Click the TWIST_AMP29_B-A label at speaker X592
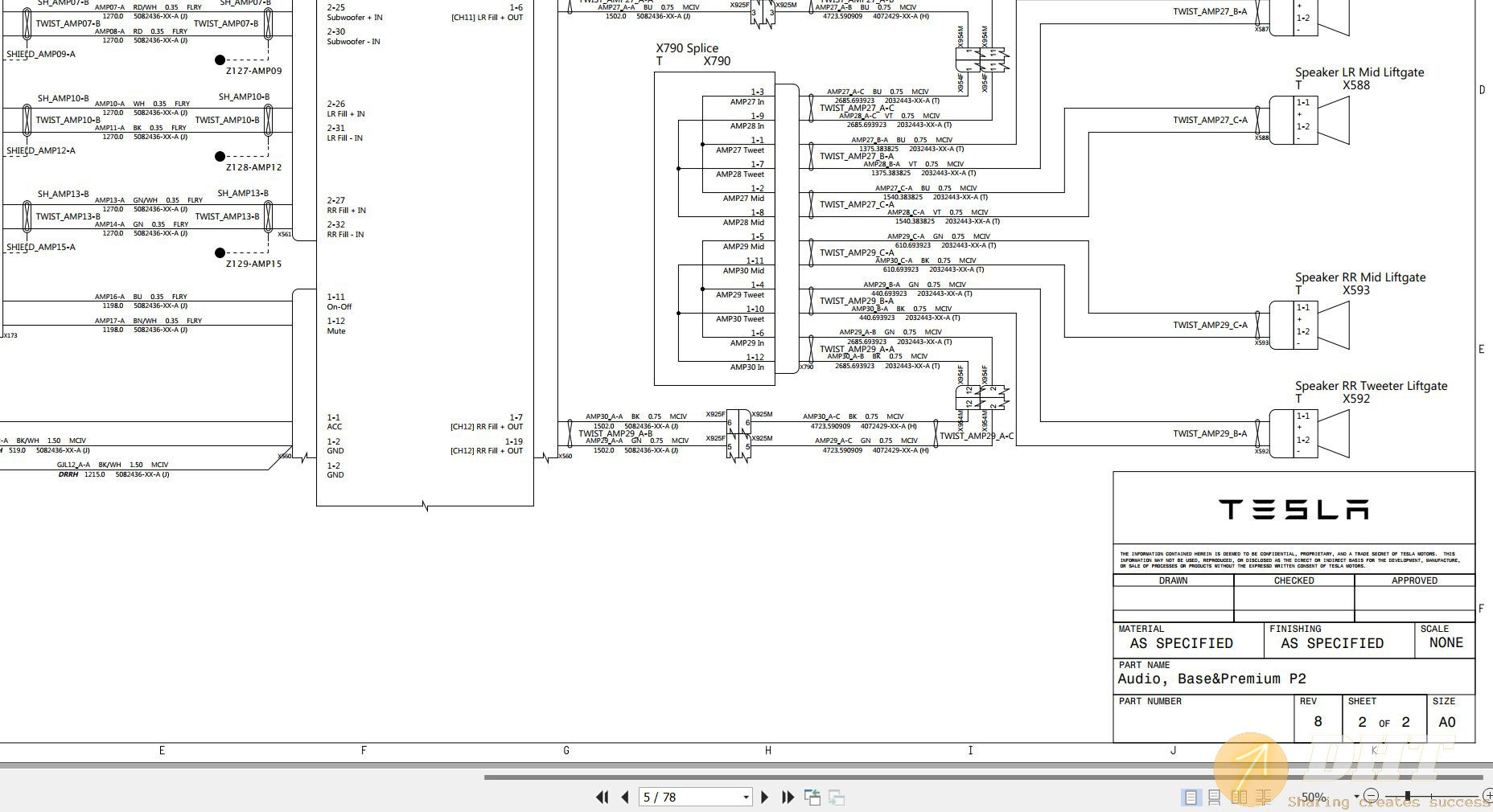Screen dimensions: 1493x812 1210,433
